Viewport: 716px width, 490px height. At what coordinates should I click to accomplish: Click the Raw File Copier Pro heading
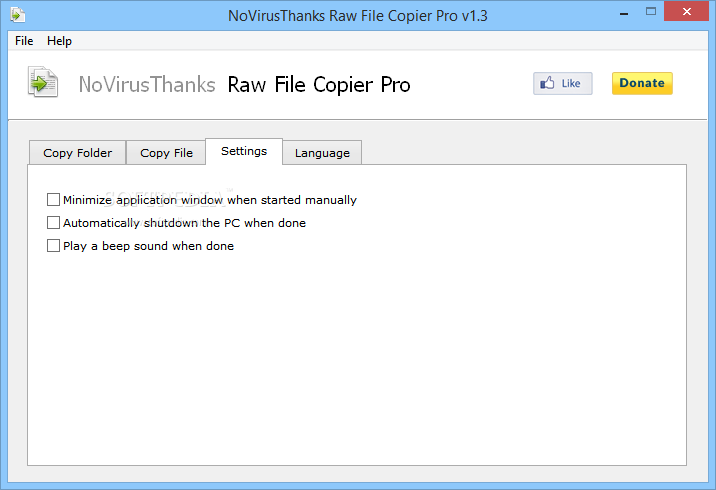pos(319,85)
